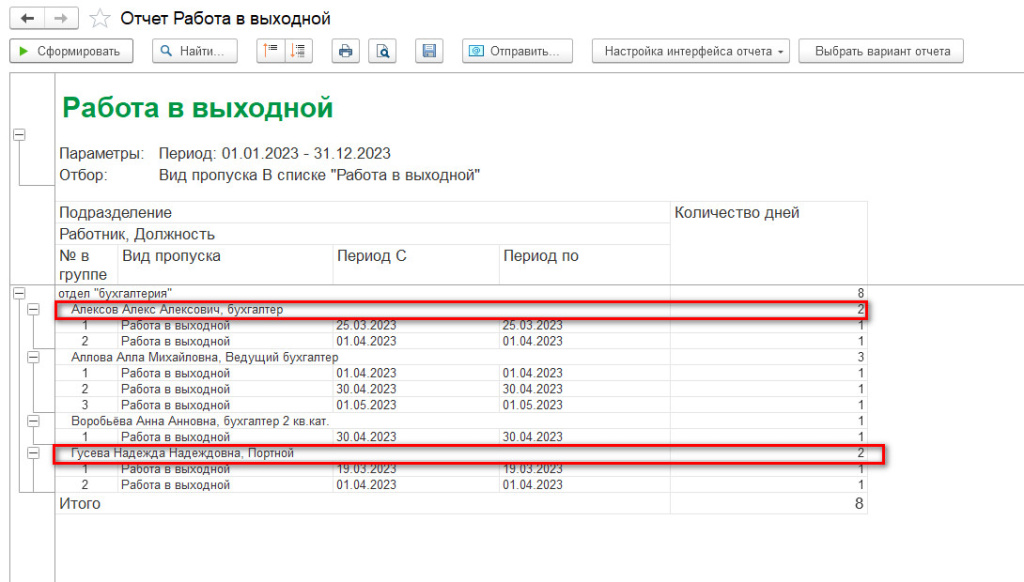
Task: Click Выбрать вариант отчета
Action: click(x=880, y=51)
